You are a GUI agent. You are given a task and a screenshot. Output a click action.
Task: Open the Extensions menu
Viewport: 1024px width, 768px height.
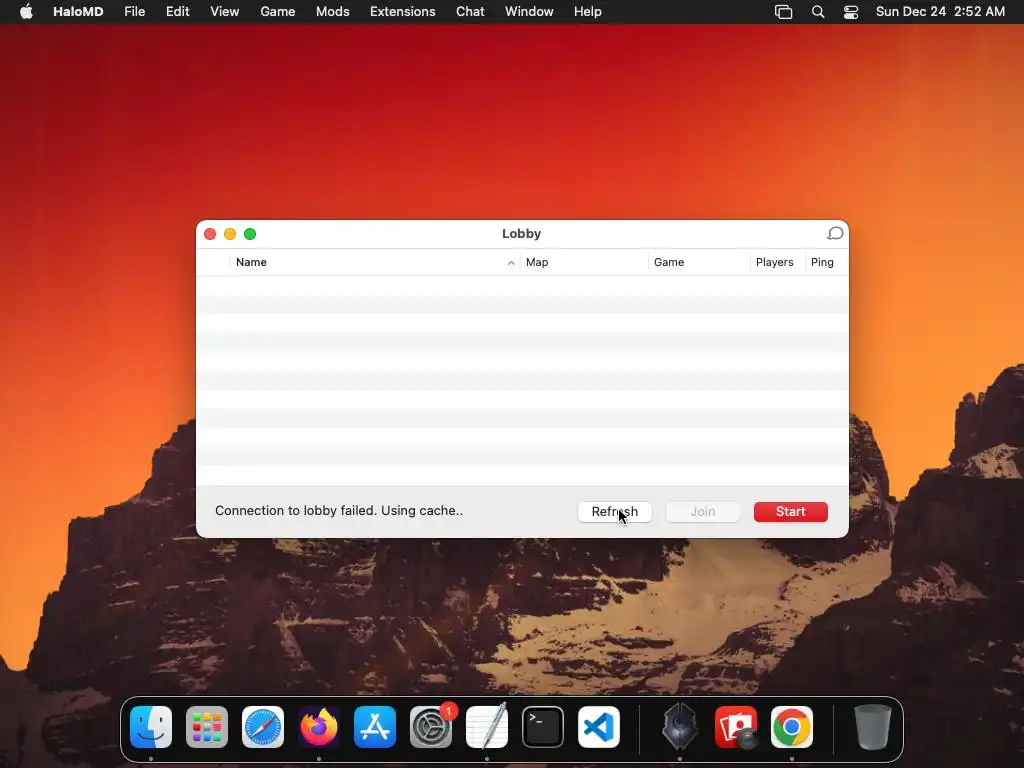[x=402, y=12]
